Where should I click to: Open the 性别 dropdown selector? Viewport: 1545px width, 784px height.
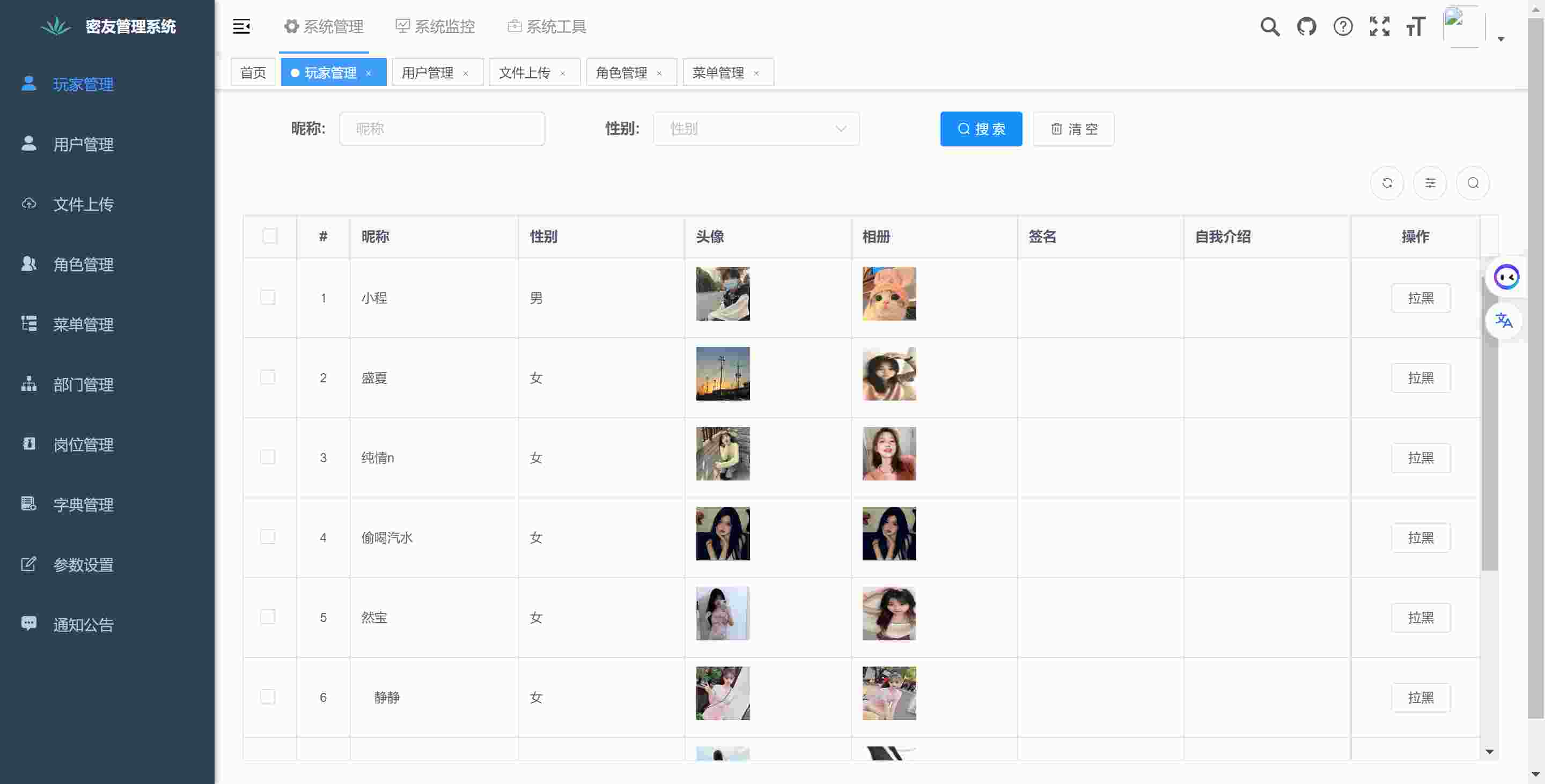click(756, 129)
